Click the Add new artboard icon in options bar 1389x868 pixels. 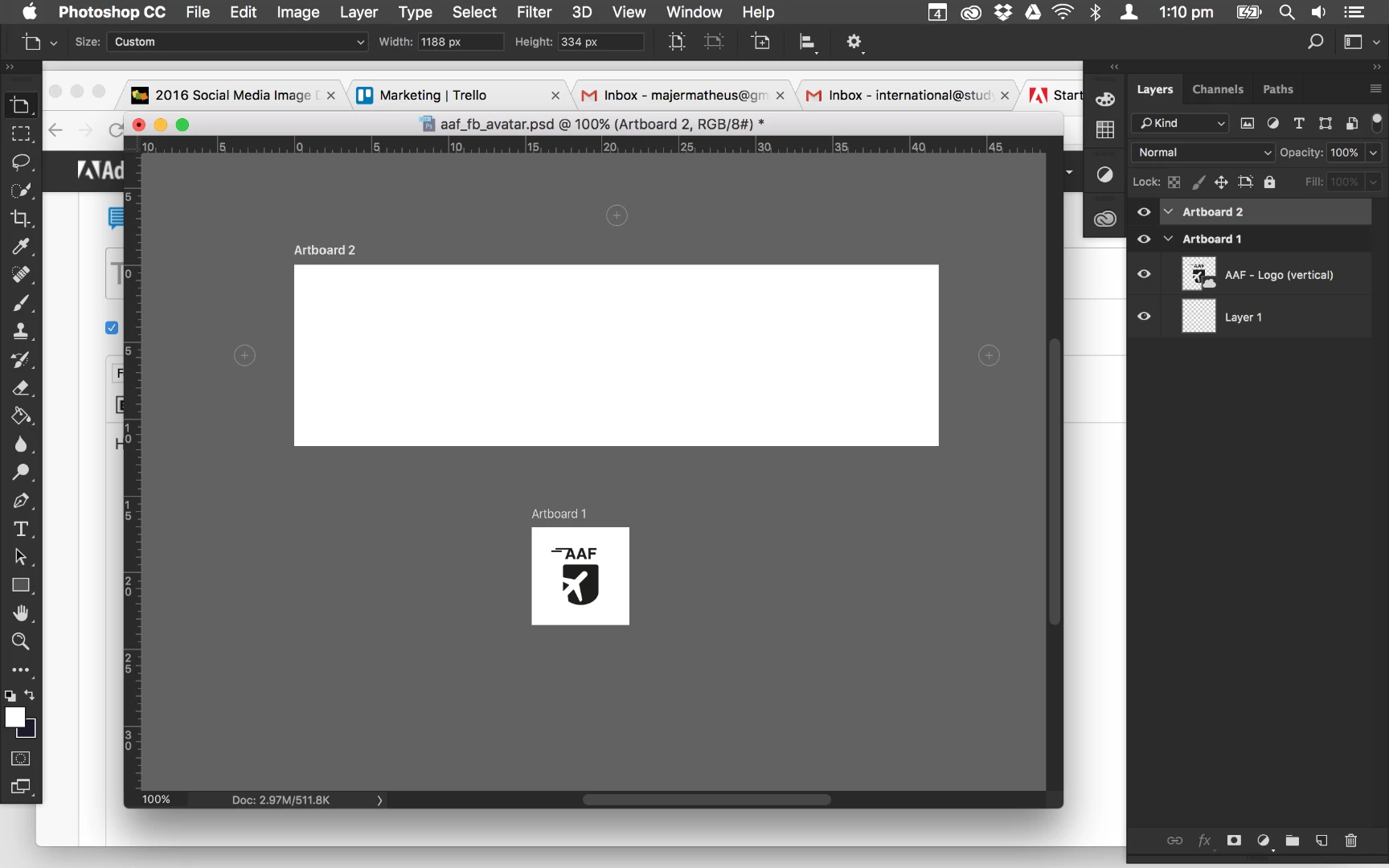point(760,42)
